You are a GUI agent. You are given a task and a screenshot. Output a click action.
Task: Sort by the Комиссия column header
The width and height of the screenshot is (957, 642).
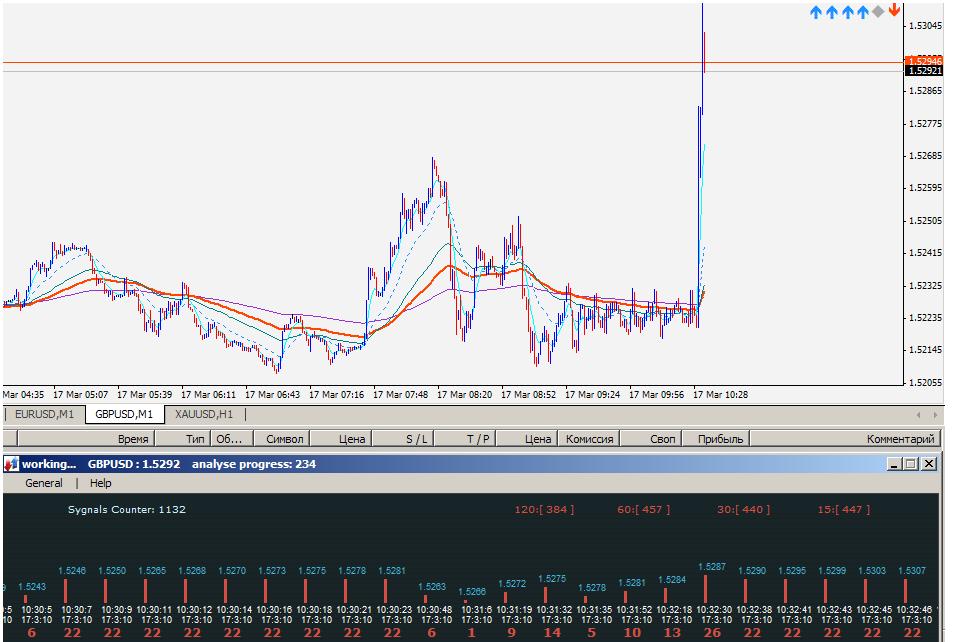590,439
